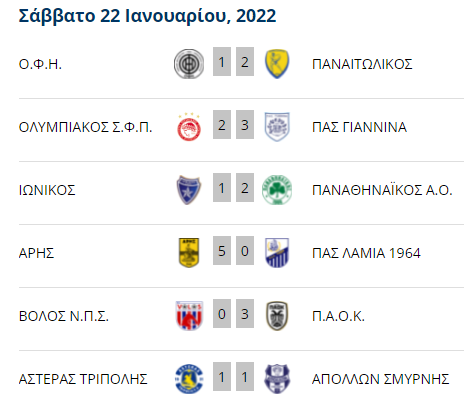The height and width of the screenshot is (403, 464).
Task: Click the ΑΡΗΣ team name
Action: 36,253
